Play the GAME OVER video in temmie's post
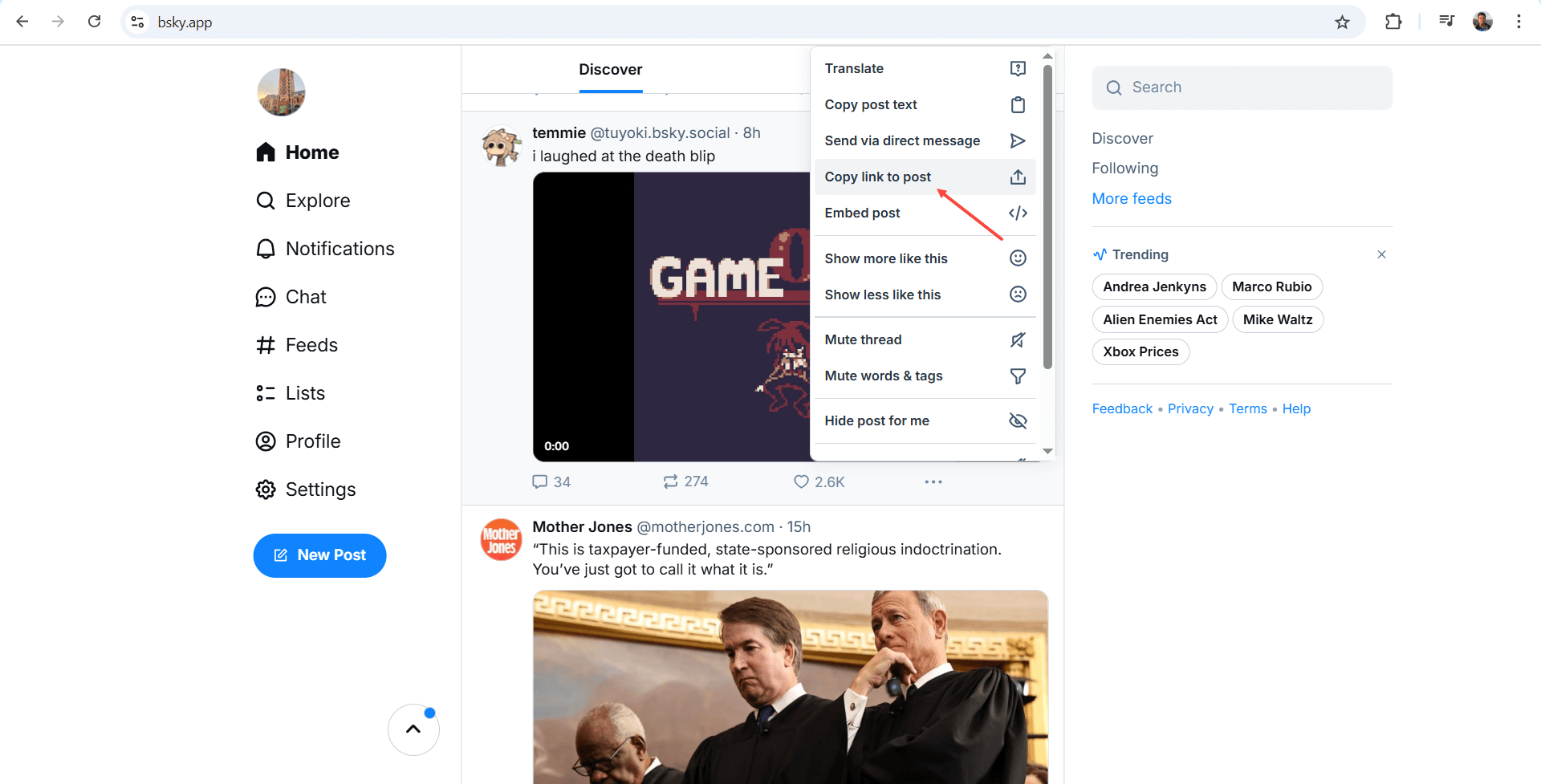The height and width of the screenshot is (784, 1541). 672,317
